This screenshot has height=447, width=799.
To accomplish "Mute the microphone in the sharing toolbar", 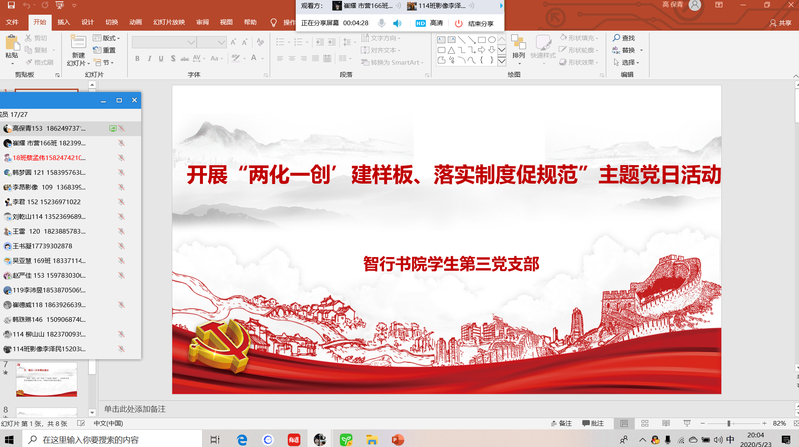I will point(382,22).
